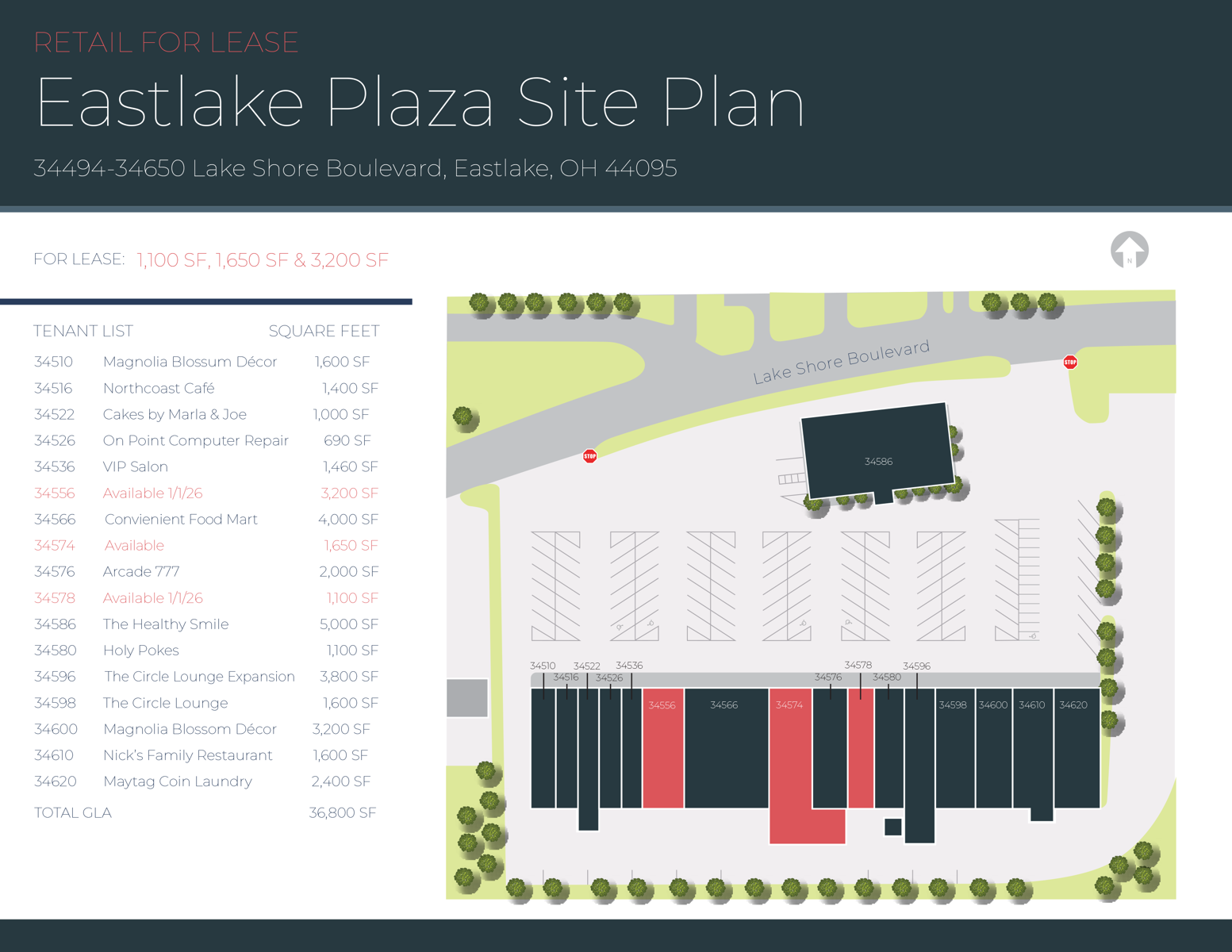Select the stop sign on Lake Shore Boulevard east

tap(1070, 361)
